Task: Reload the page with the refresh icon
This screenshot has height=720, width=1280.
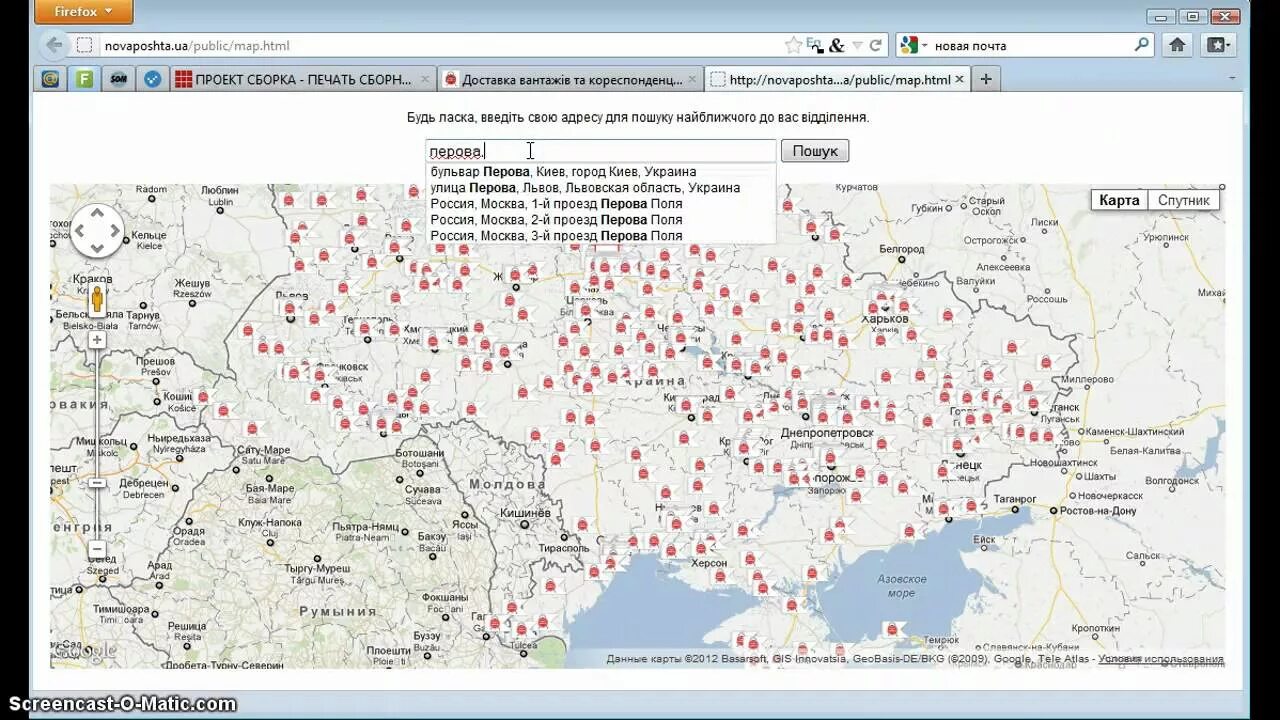Action: tap(876, 45)
